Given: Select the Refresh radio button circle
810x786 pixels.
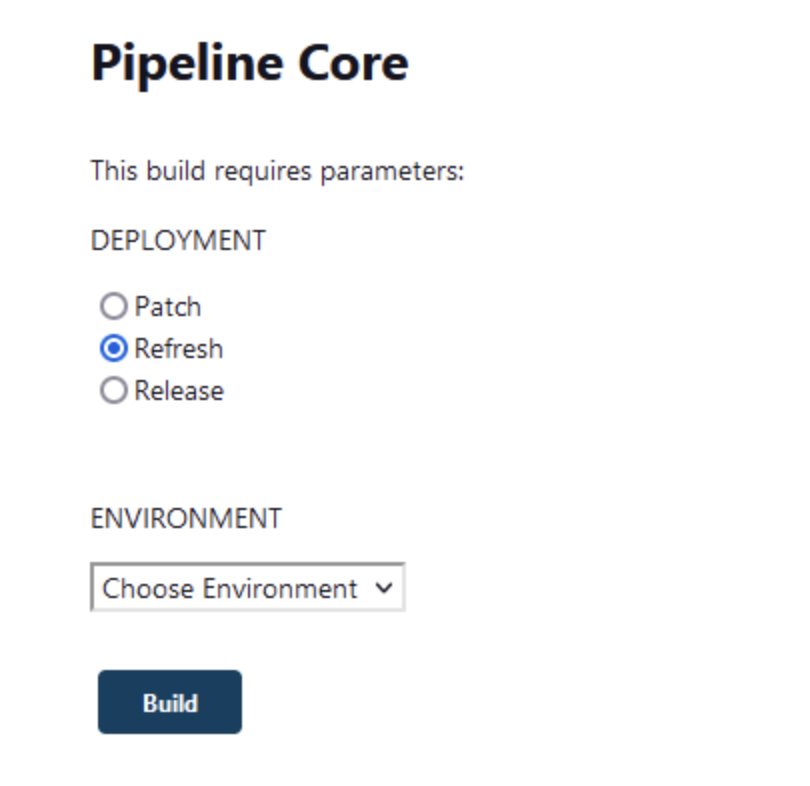Looking at the screenshot, I should [114, 348].
